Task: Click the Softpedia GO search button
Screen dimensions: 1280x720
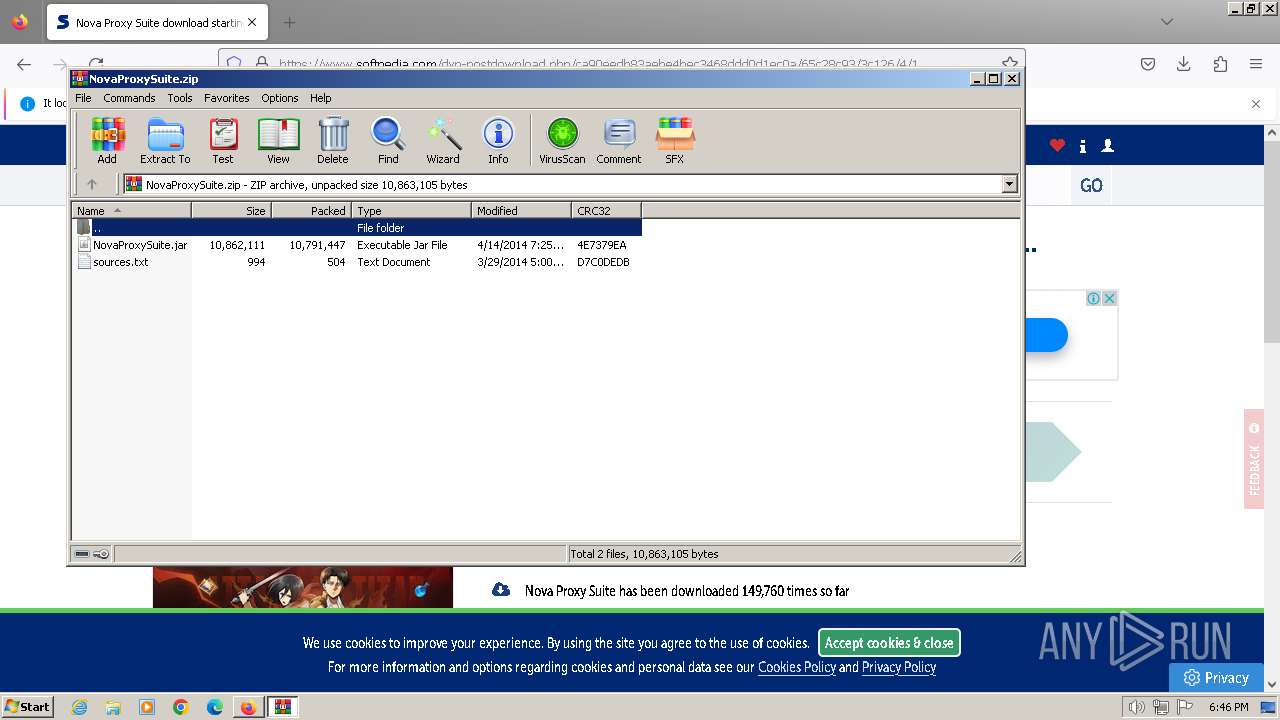Action: 1091,186
